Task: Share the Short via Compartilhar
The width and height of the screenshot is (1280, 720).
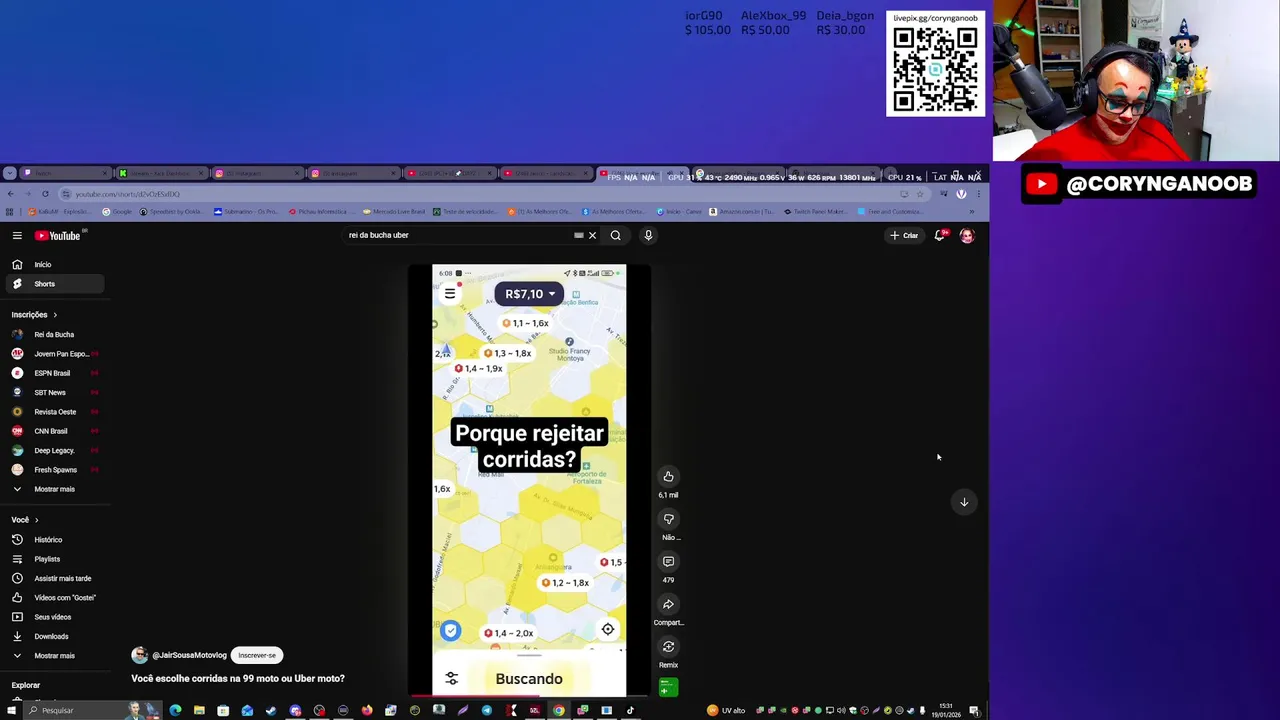Action: click(x=668, y=604)
